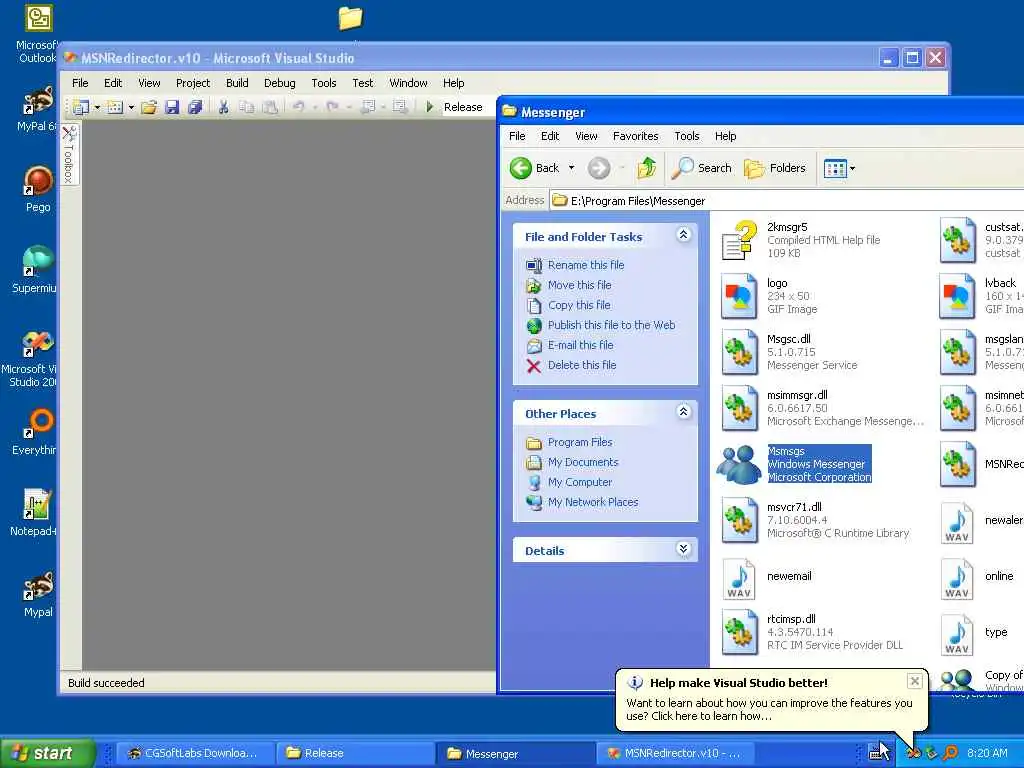Screen dimensions: 1024x768
Task: Click Visual Studio tray icon under balloon
Action: tap(913, 753)
